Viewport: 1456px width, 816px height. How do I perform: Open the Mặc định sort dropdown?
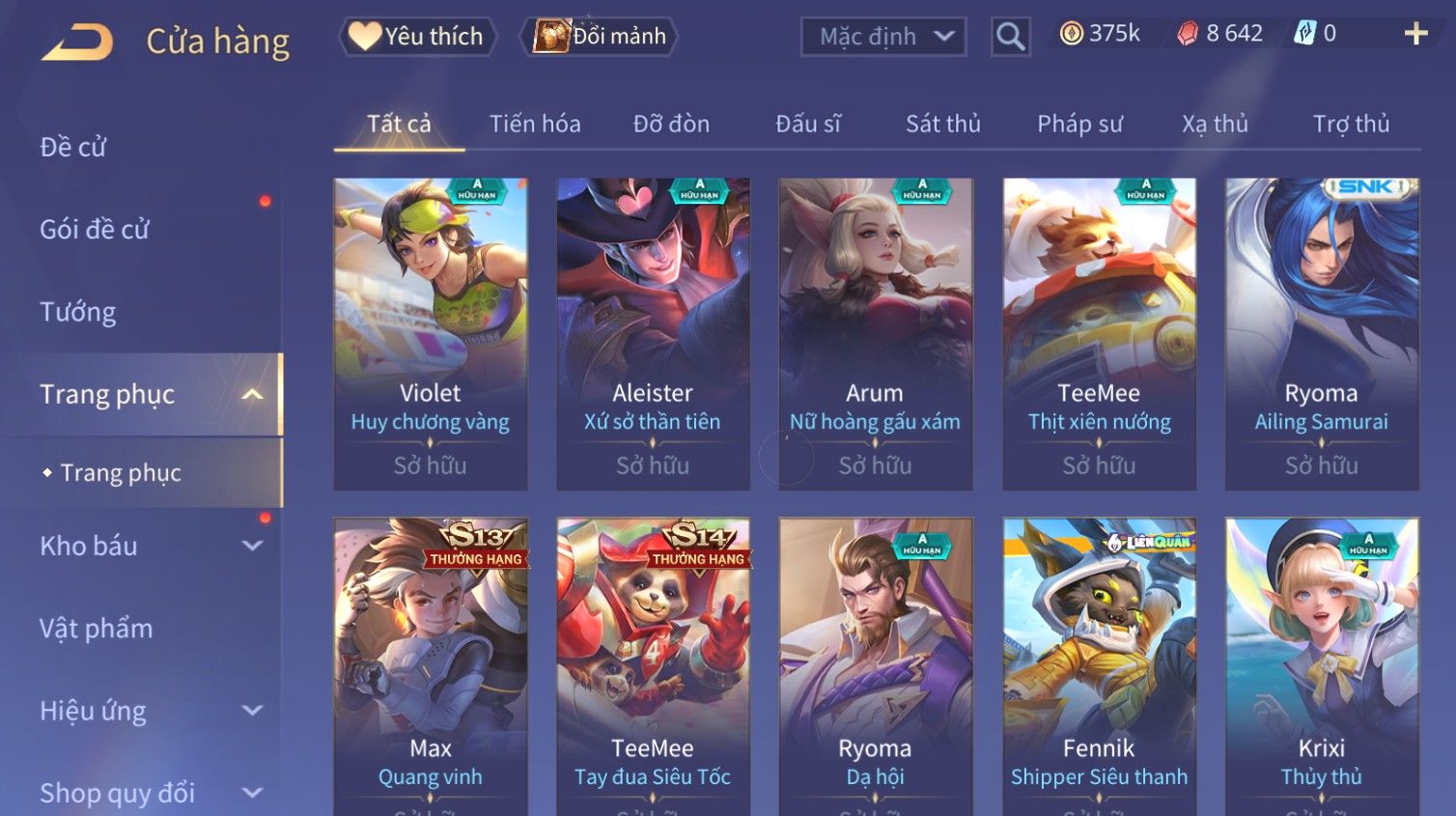coord(883,37)
